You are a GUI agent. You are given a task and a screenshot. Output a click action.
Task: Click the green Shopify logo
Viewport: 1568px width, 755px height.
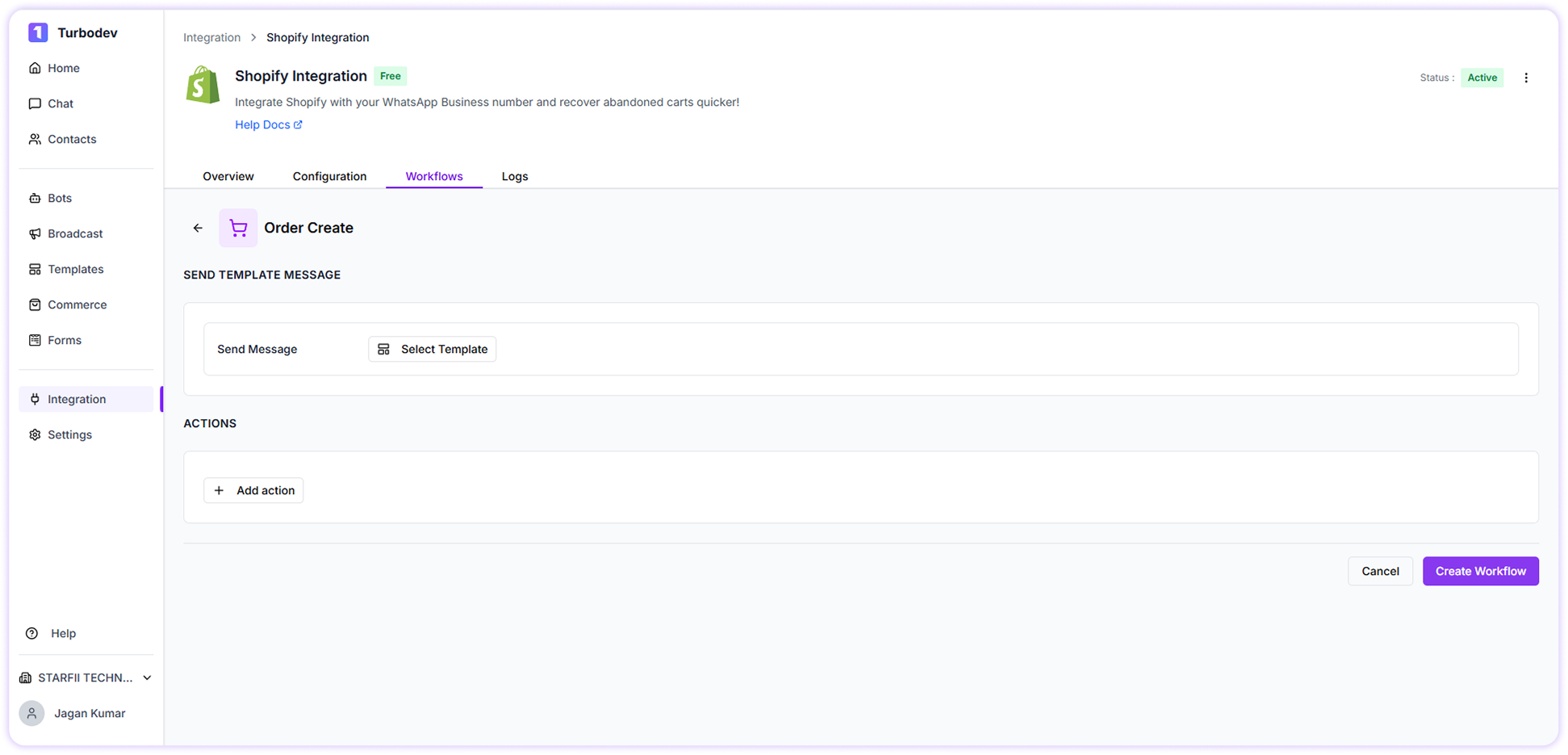(x=202, y=85)
